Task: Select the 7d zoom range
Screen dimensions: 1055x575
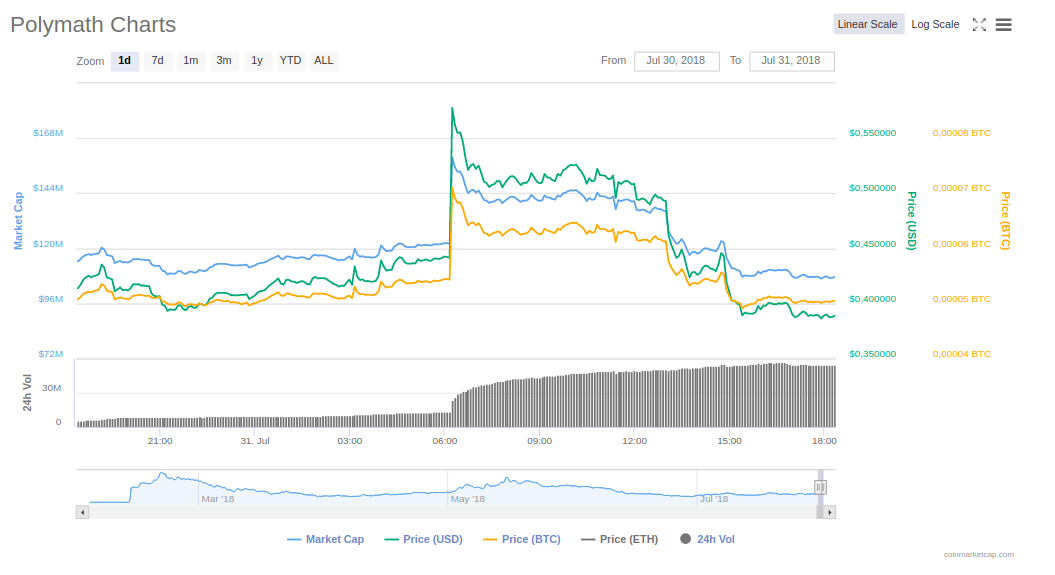Action: pyautogui.click(x=157, y=61)
